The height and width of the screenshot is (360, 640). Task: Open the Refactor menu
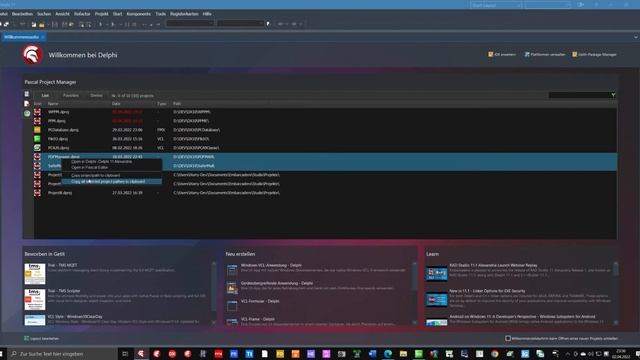[x=82, y=14]
